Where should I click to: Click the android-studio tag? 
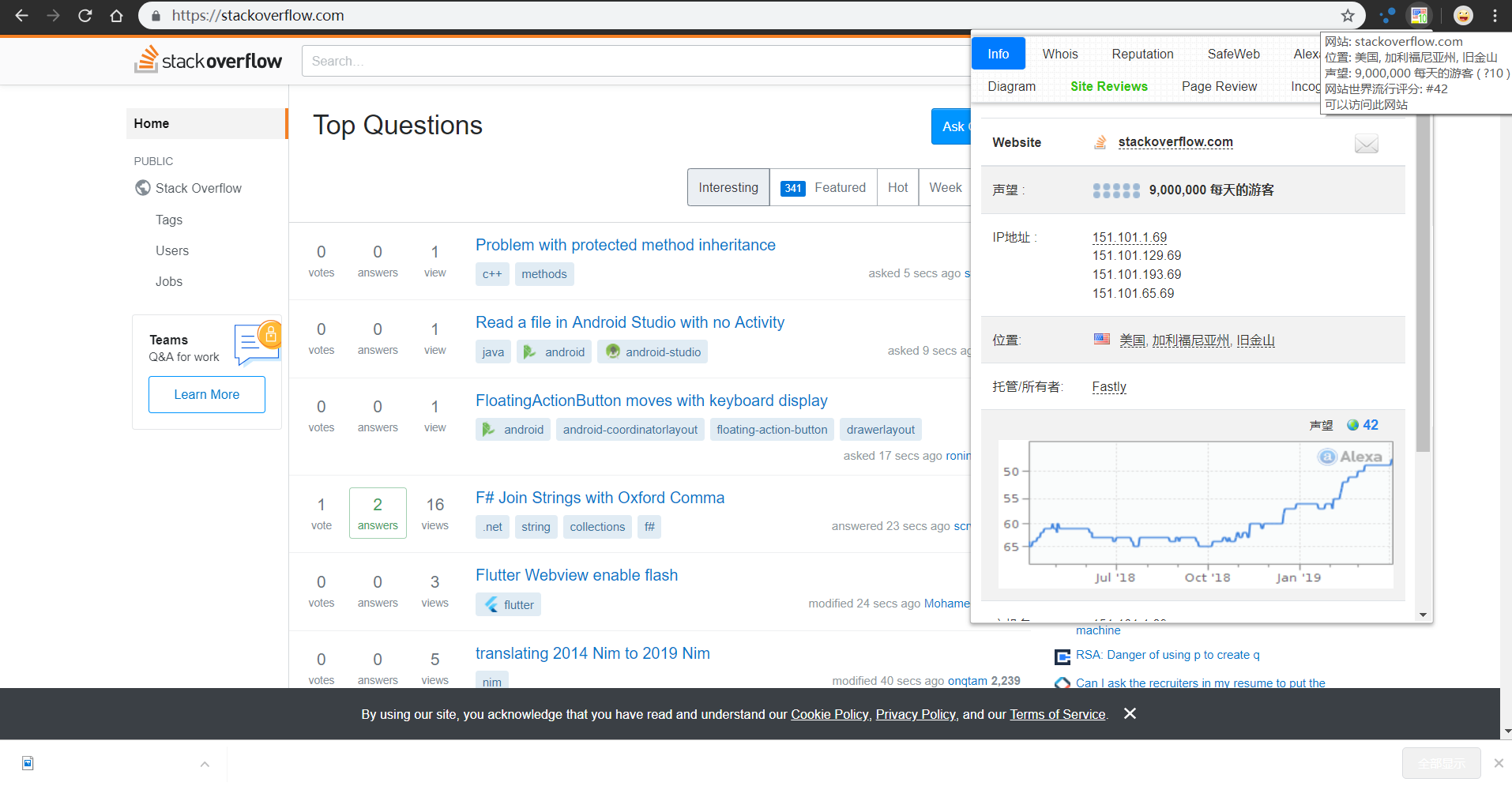click(653, 352)
